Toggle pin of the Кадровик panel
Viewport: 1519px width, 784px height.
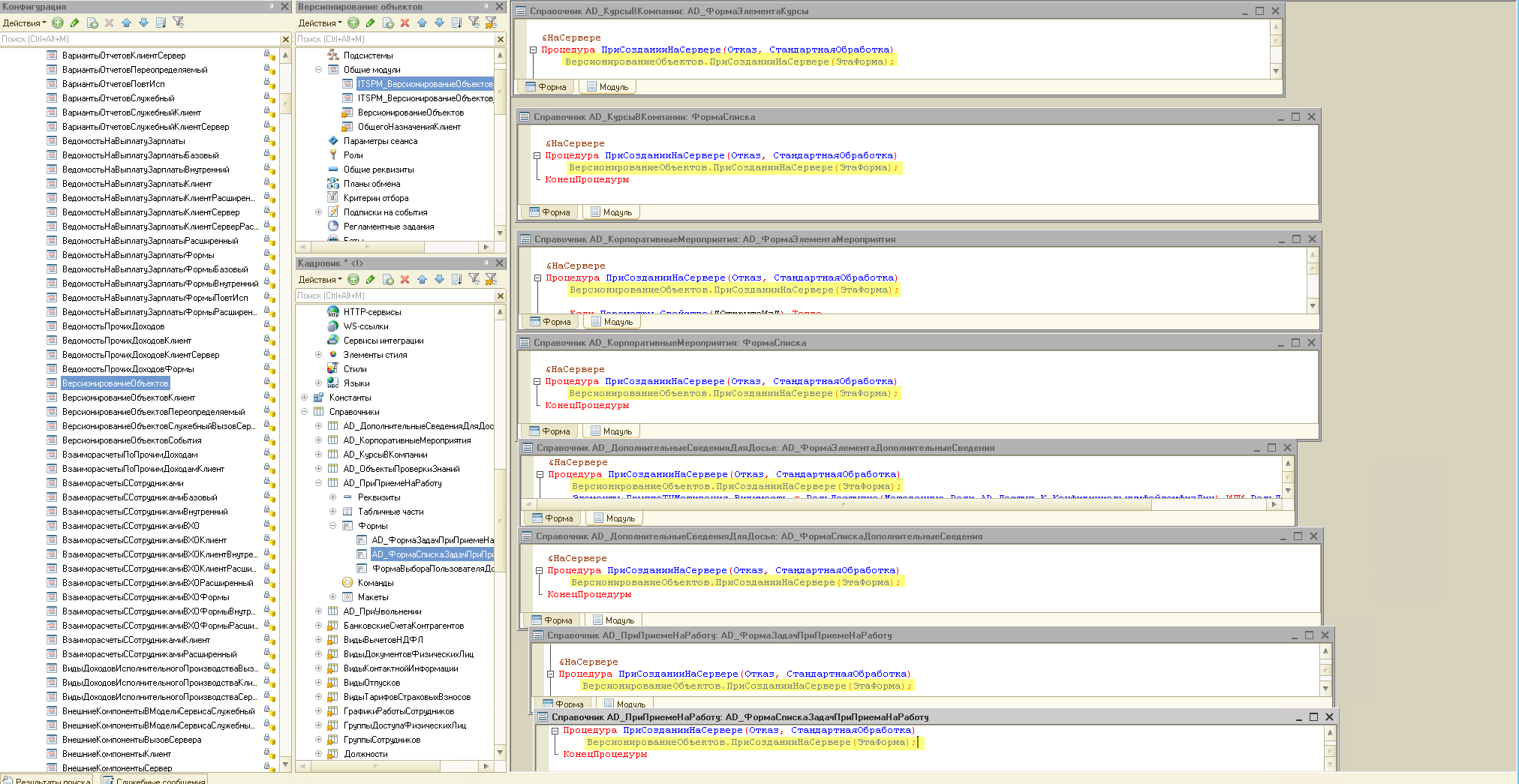(486, 263)
